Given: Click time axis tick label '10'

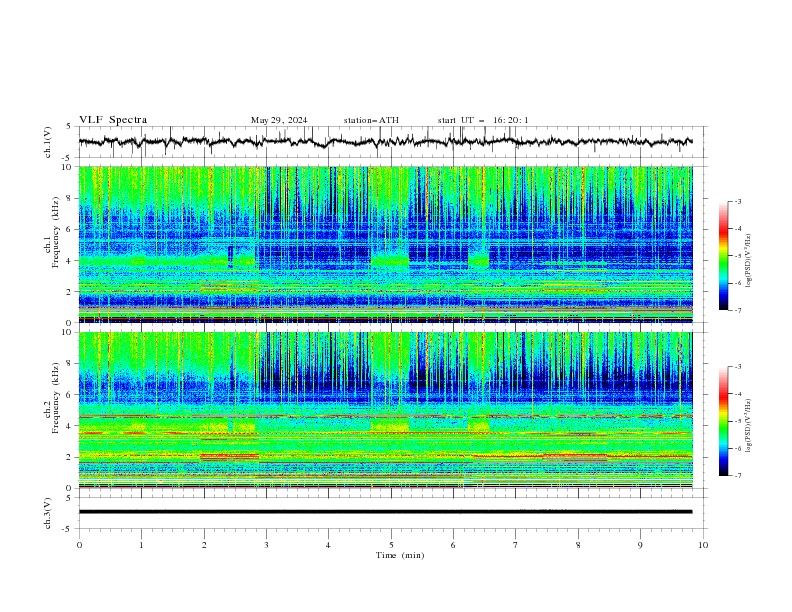Looking at the screenshot, I should 703,545.
